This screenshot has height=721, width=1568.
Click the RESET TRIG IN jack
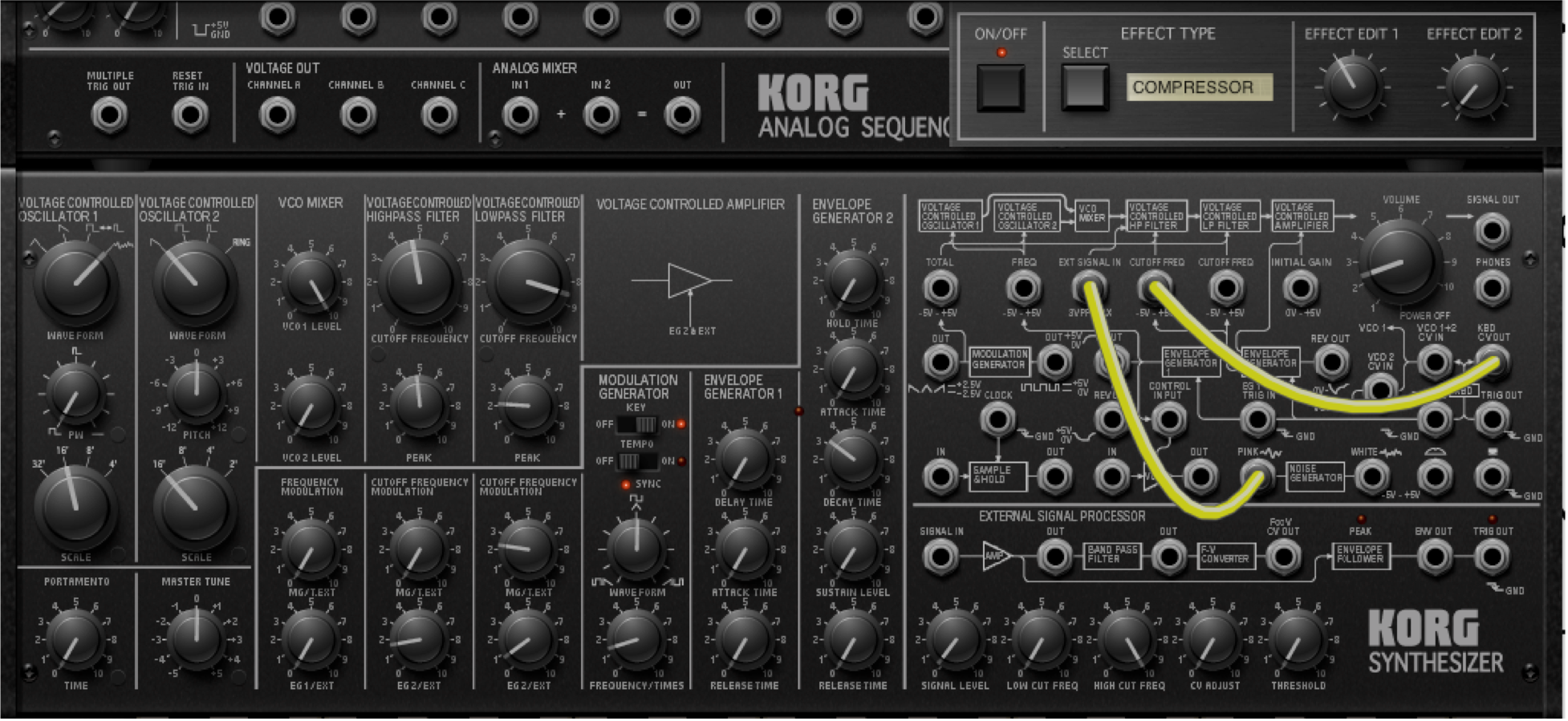tap(190, 115)
